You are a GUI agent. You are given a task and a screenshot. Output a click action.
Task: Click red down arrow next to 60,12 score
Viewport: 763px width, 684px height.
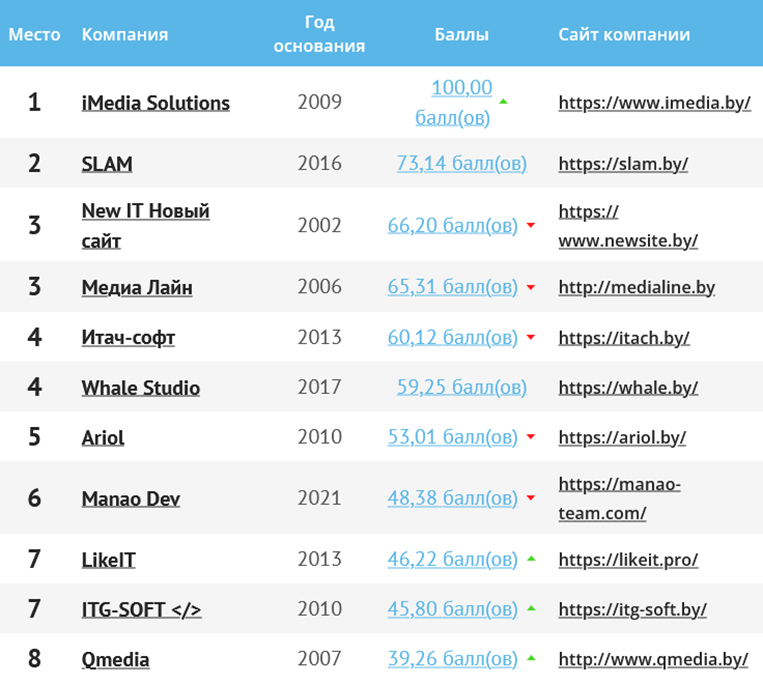tap(531, 337)
